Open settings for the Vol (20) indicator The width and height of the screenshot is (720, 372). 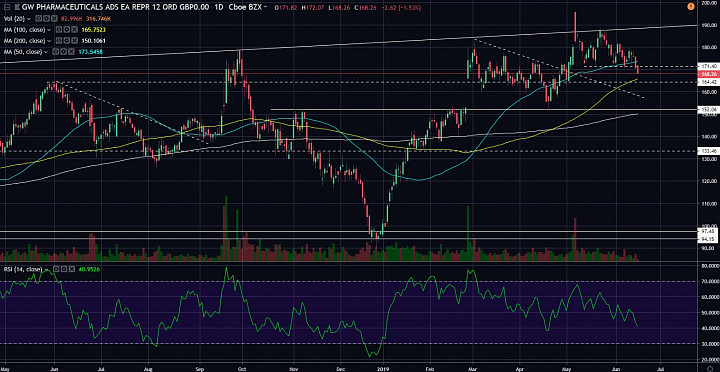[46, 18]
